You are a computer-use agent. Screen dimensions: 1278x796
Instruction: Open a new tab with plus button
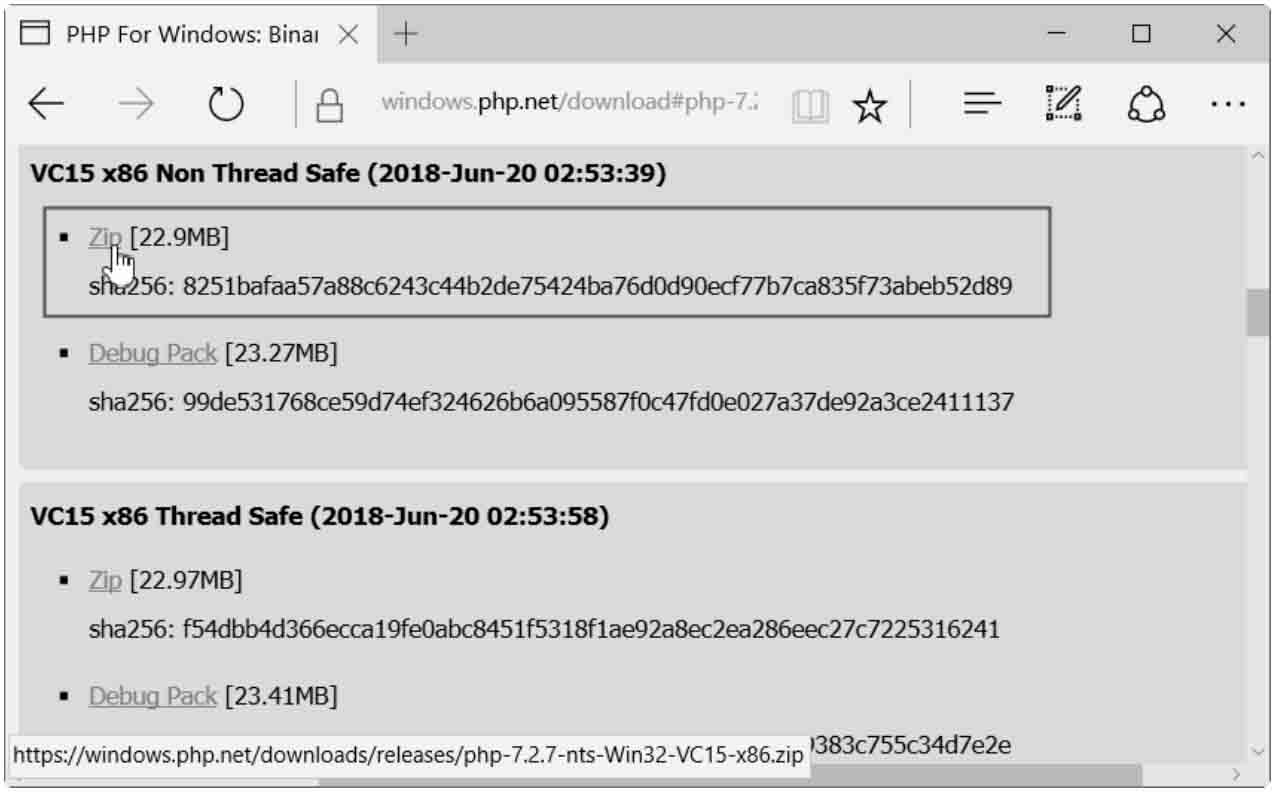tap(405, 34)
